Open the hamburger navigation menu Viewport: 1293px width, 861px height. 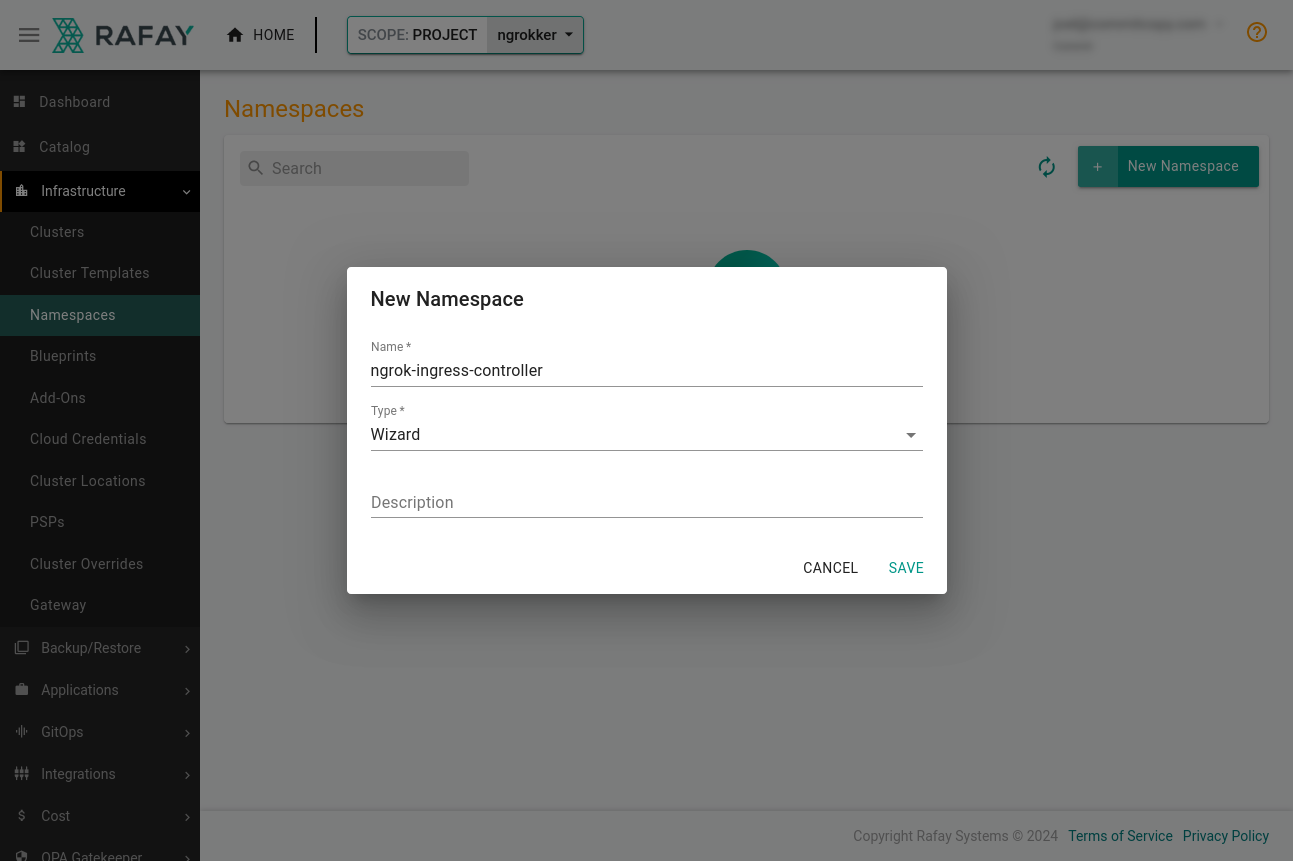coord(29,35)
